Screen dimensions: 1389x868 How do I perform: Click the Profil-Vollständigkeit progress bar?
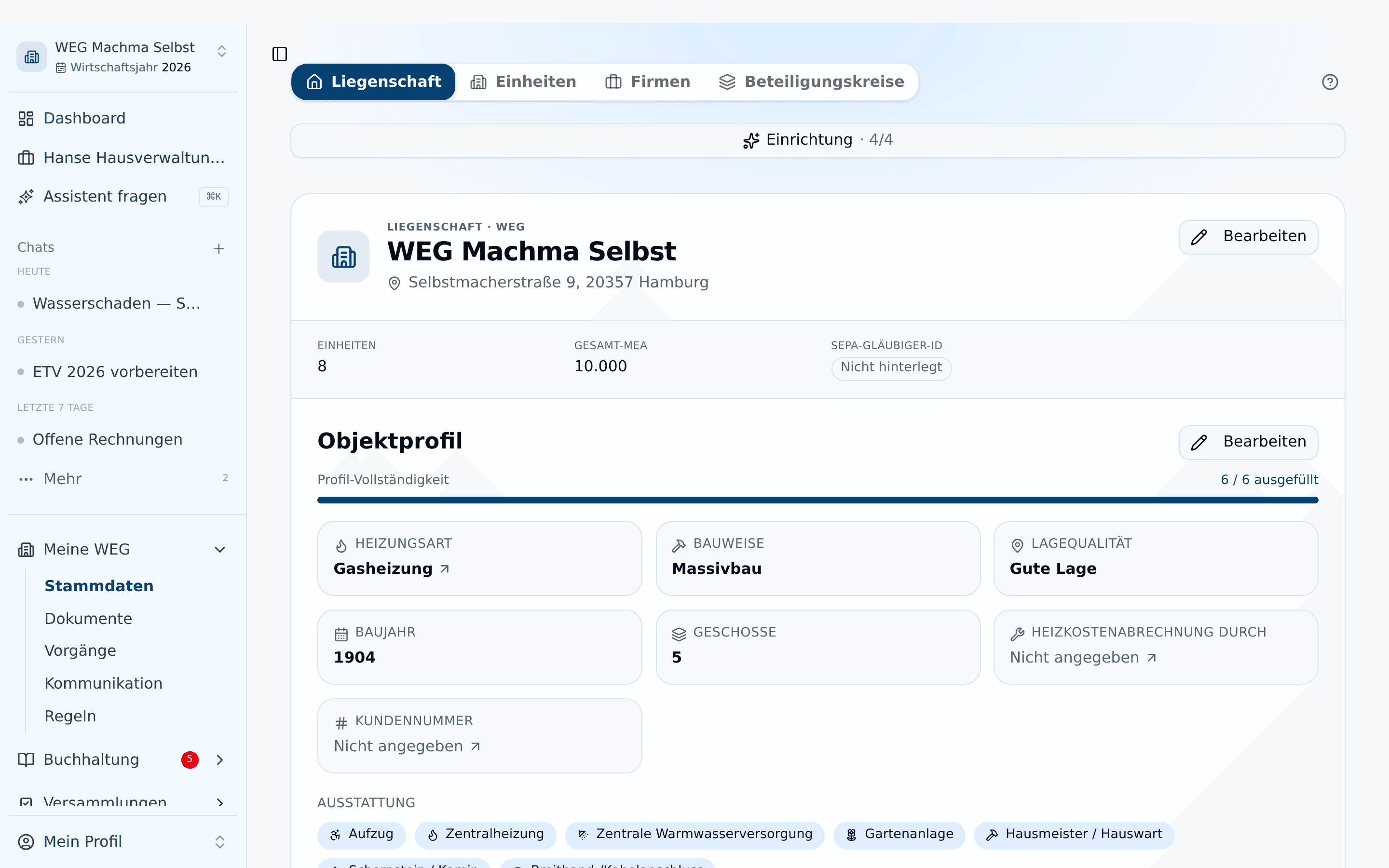817,500
